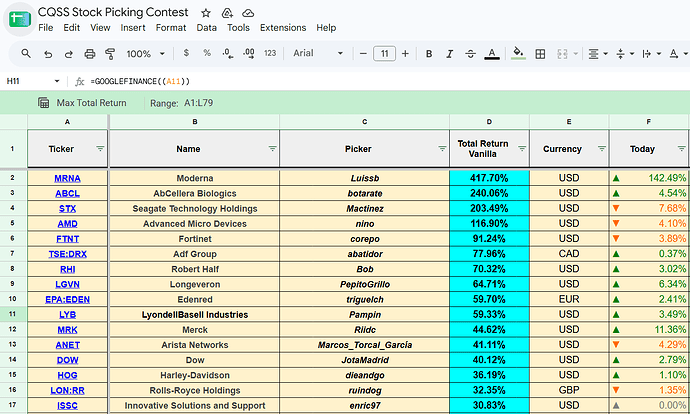Select column D header
Screen dimensions: 690x414
489,122
